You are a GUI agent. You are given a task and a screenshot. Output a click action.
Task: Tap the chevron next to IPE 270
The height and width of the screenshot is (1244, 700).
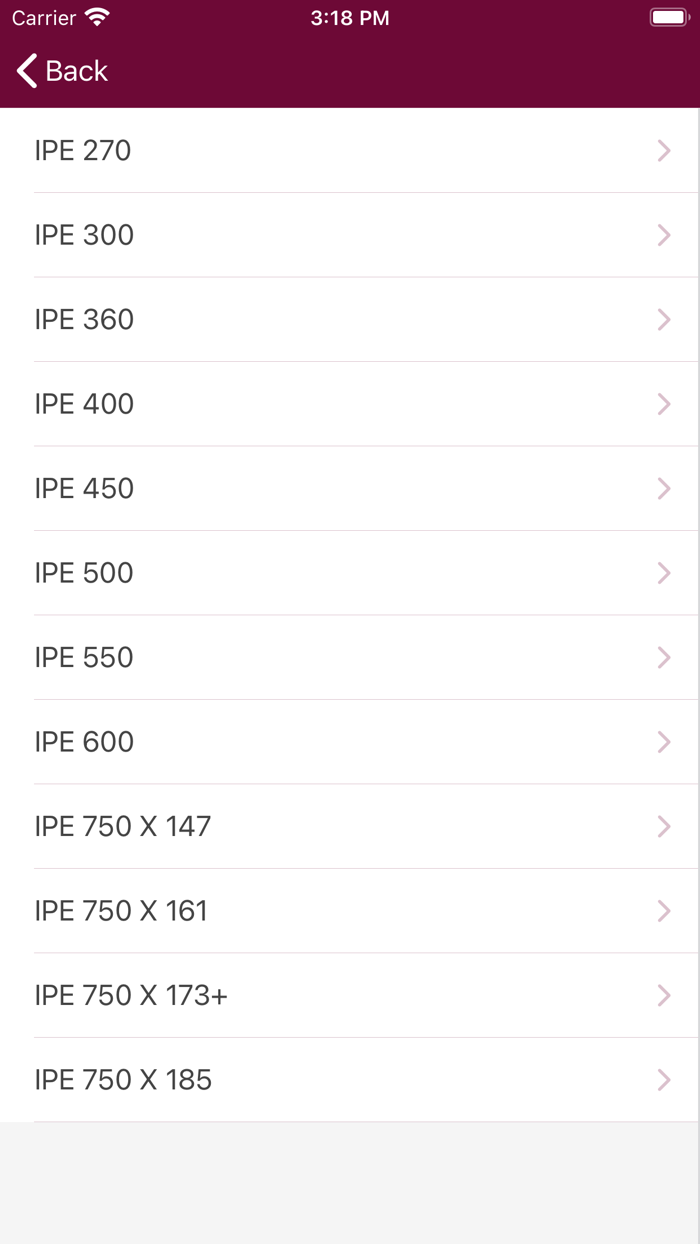[663, 150]
